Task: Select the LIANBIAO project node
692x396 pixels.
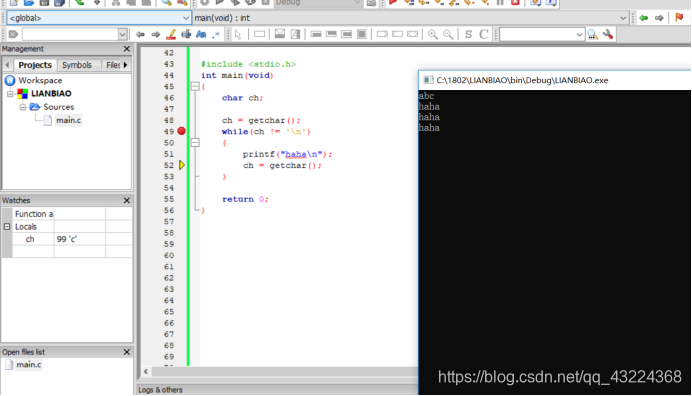Action: click(x=51, y=94)
